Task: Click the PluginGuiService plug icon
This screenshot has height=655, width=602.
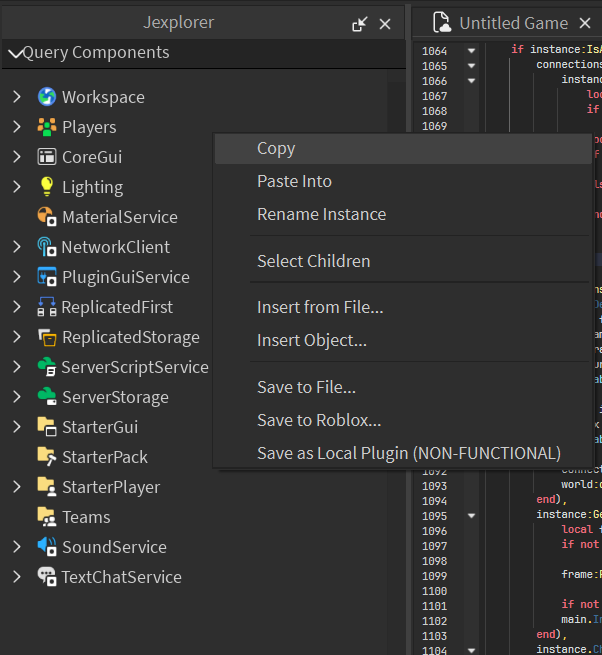Action: click(x=47, y=277)
